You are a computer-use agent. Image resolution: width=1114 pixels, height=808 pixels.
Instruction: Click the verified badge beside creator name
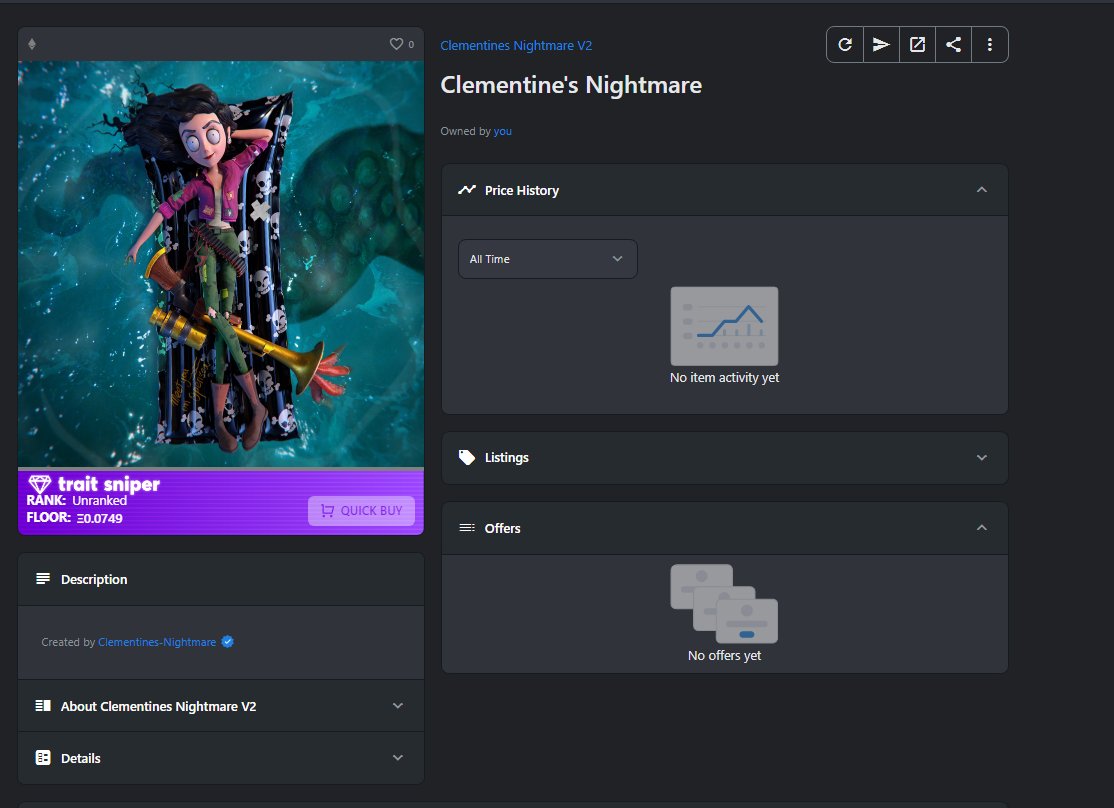pyautogui.click(x=227, y=642)
